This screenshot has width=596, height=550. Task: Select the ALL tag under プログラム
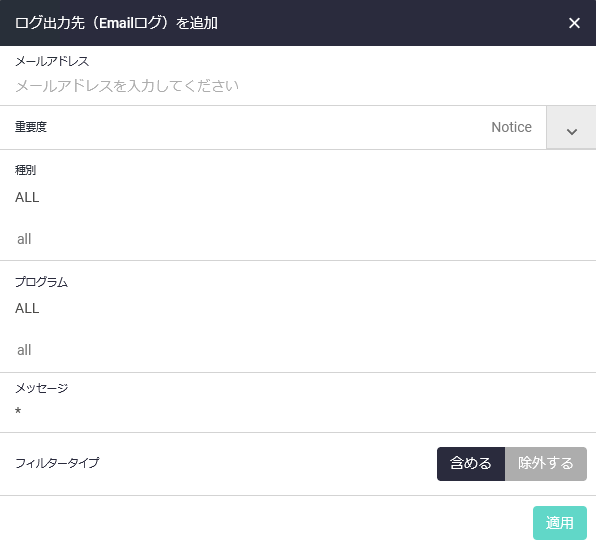[x=27, y=308]
